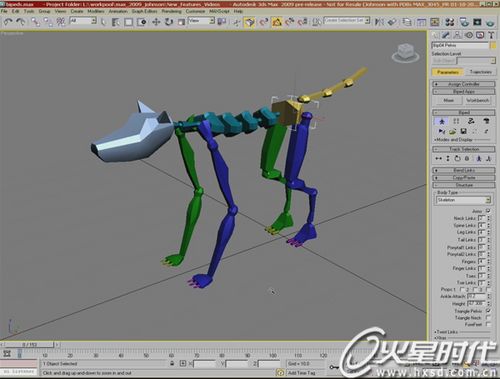Enable Biped Motion Flow Mode button
The width and height of the screenshot is (500, 379).
tap(471, 121)
